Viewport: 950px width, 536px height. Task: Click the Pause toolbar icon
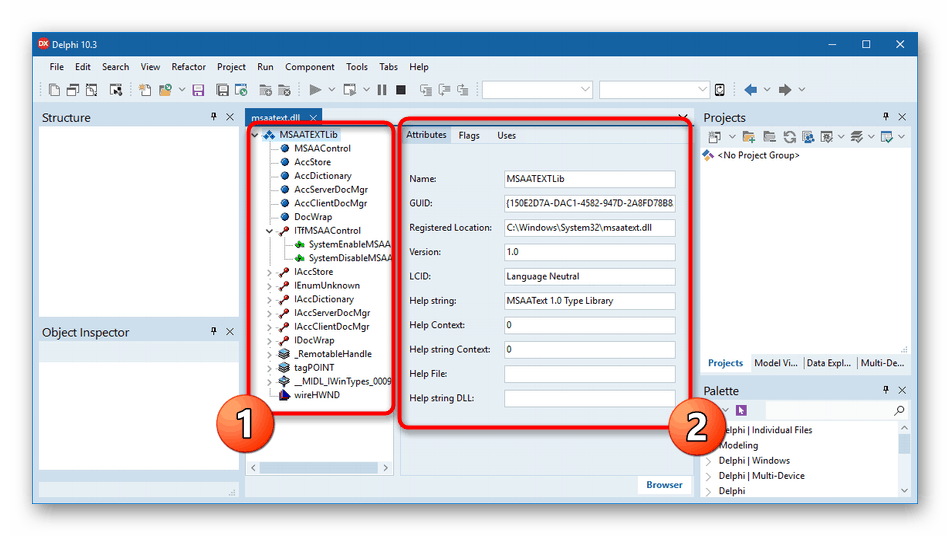[x=382, y=90]
